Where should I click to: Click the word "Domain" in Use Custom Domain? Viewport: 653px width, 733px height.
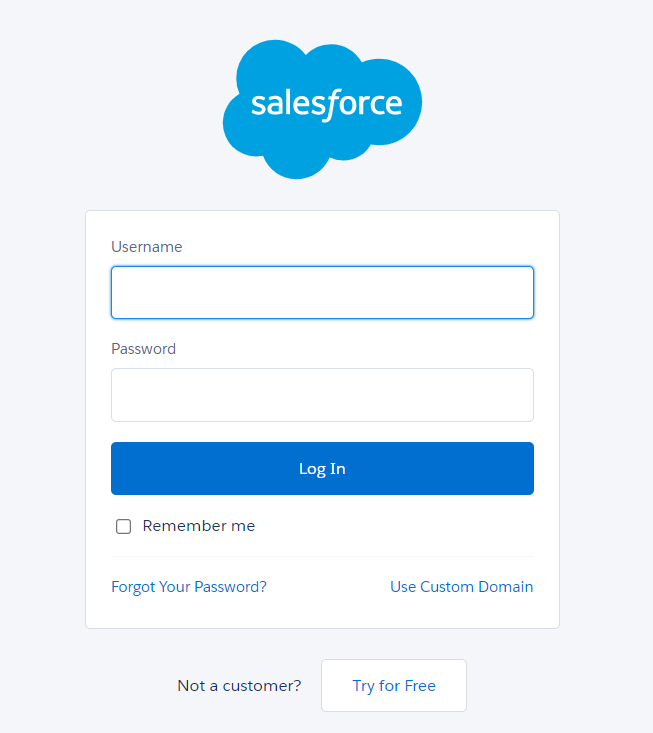tap(506, 587)
